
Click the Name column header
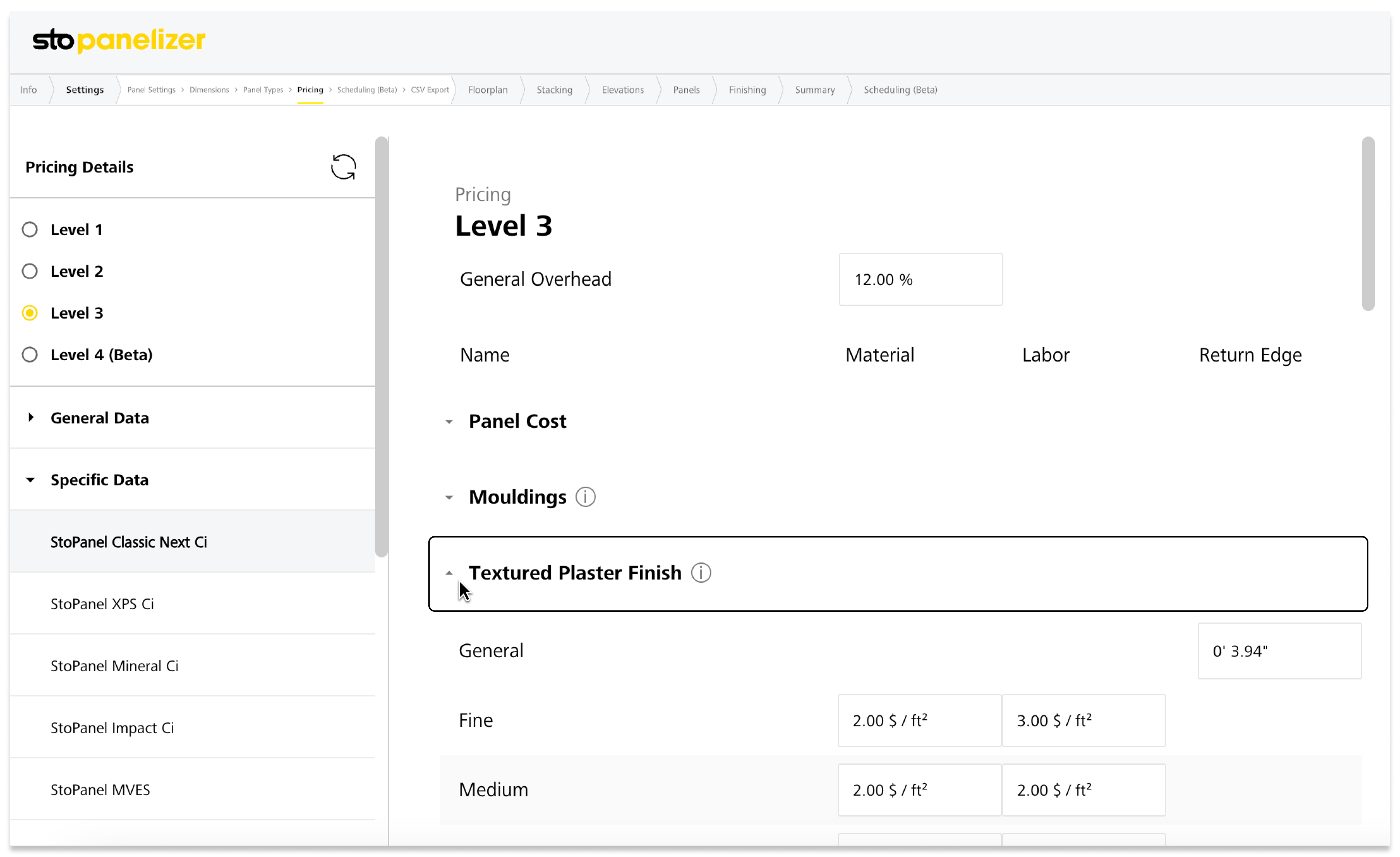[485, 355]
